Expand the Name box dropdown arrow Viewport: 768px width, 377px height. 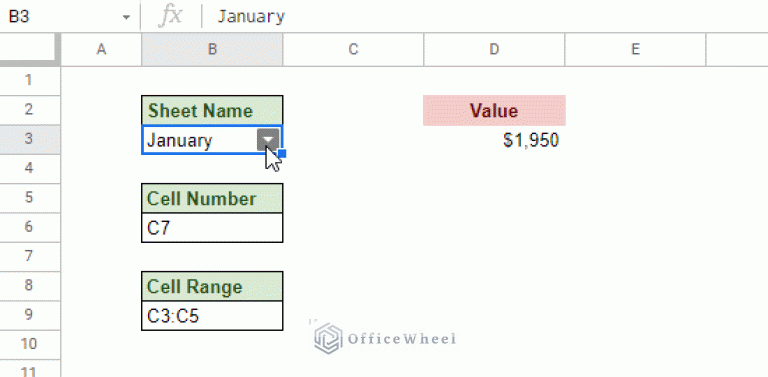[126, 17]
